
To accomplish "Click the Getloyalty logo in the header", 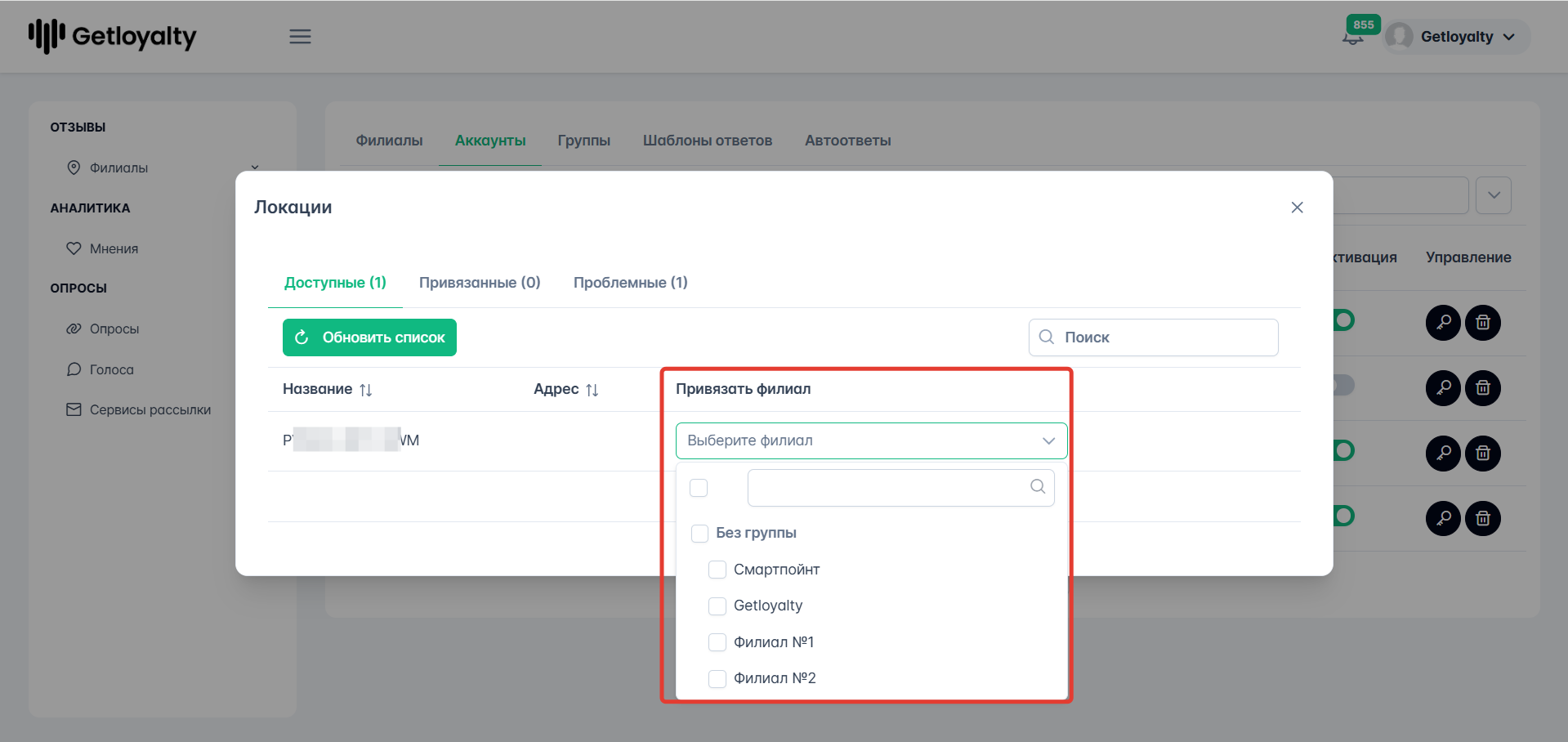I will pyautogui.click(x=113, y=37).
